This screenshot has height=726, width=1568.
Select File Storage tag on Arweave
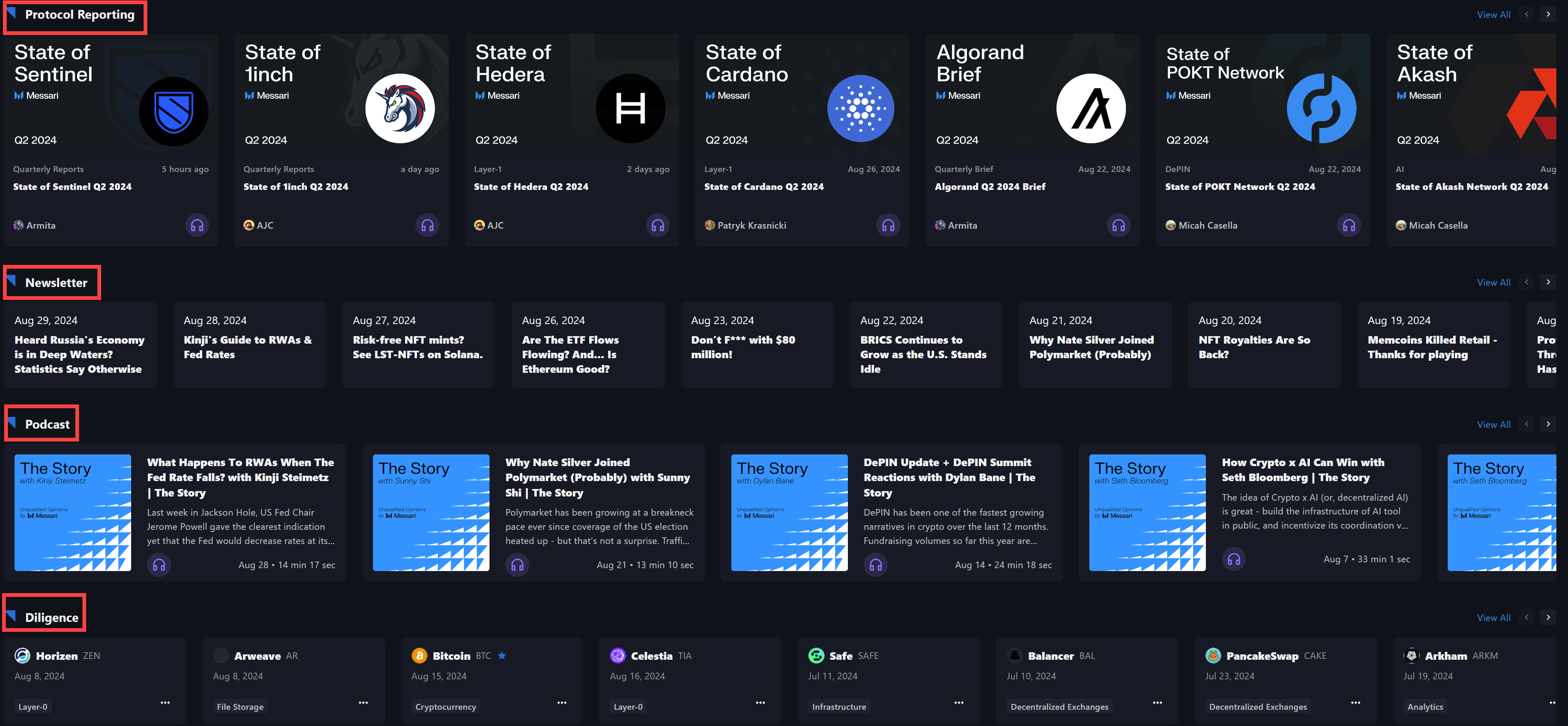click(x=240, y=706)
